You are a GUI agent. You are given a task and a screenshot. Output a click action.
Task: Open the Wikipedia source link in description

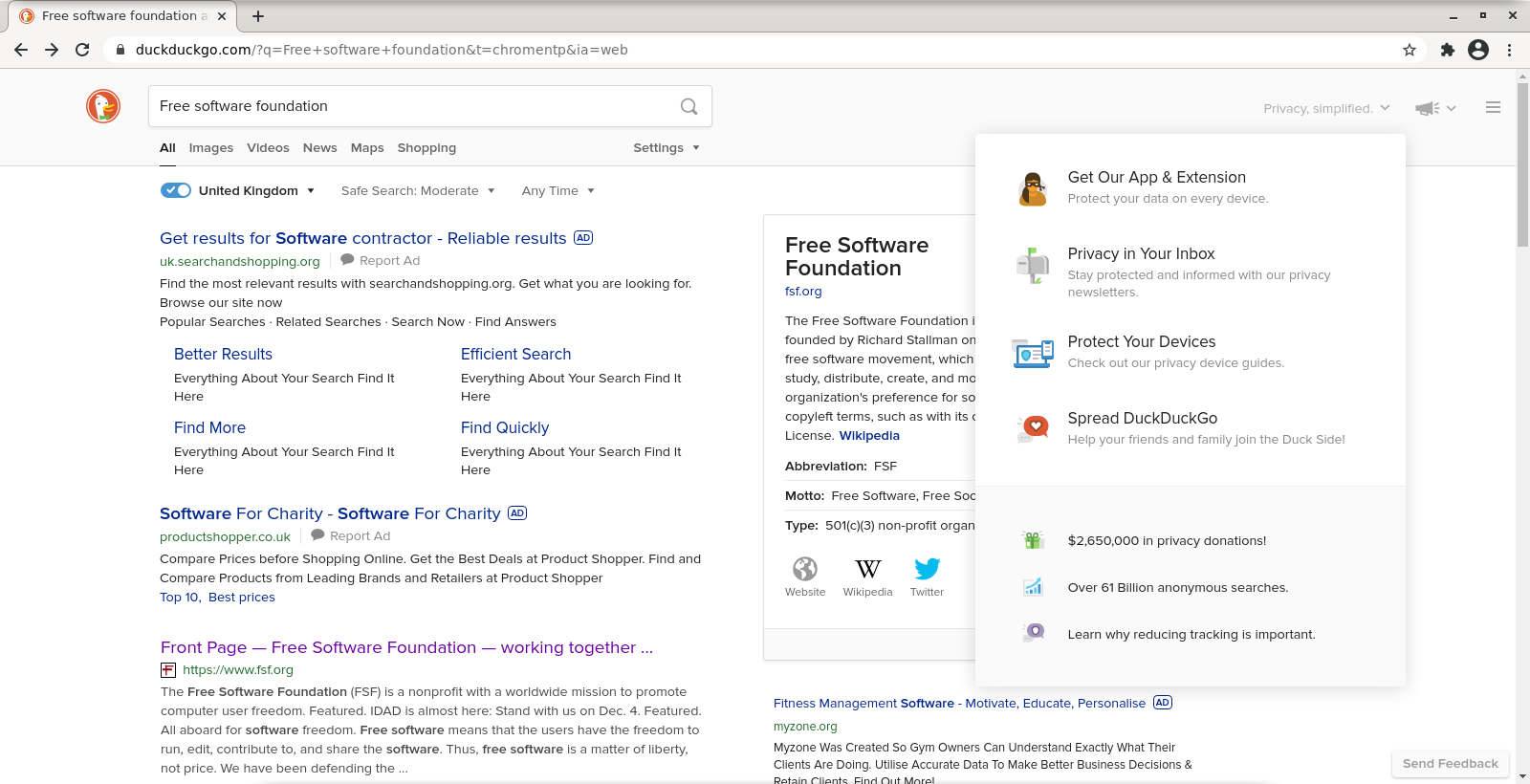click(869, 436)
